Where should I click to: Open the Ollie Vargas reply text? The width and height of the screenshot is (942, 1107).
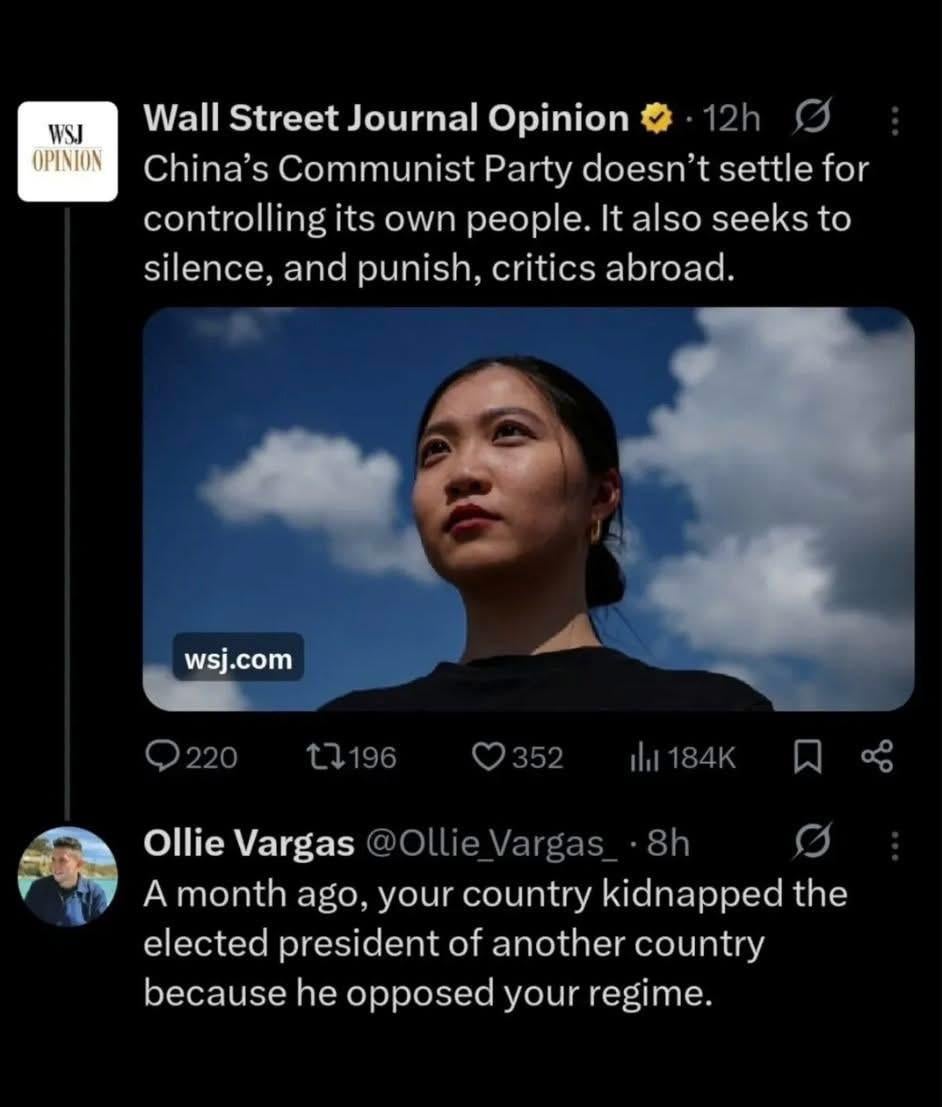pyautogui.click(x=495, y=943)
